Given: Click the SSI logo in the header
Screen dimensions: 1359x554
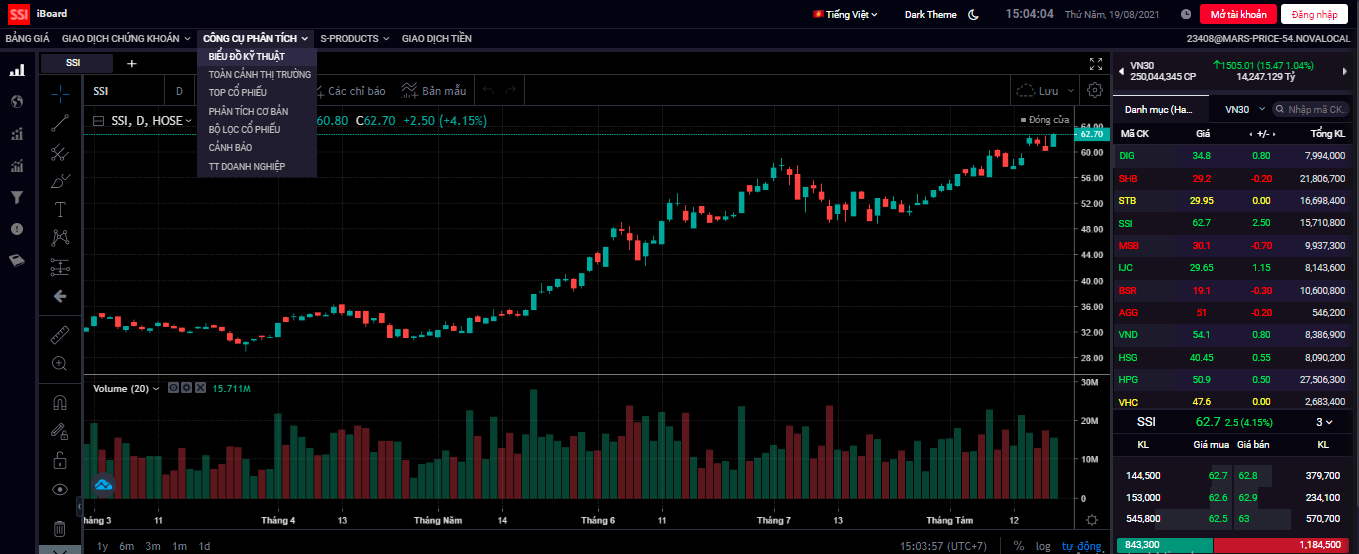Looking at the screenshot, I should pos(17,14).
